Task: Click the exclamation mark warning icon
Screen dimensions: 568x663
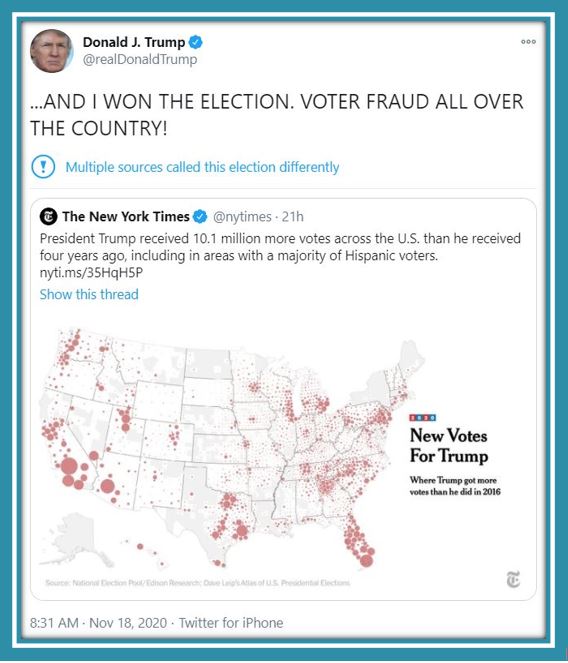Action: point(43,167)
